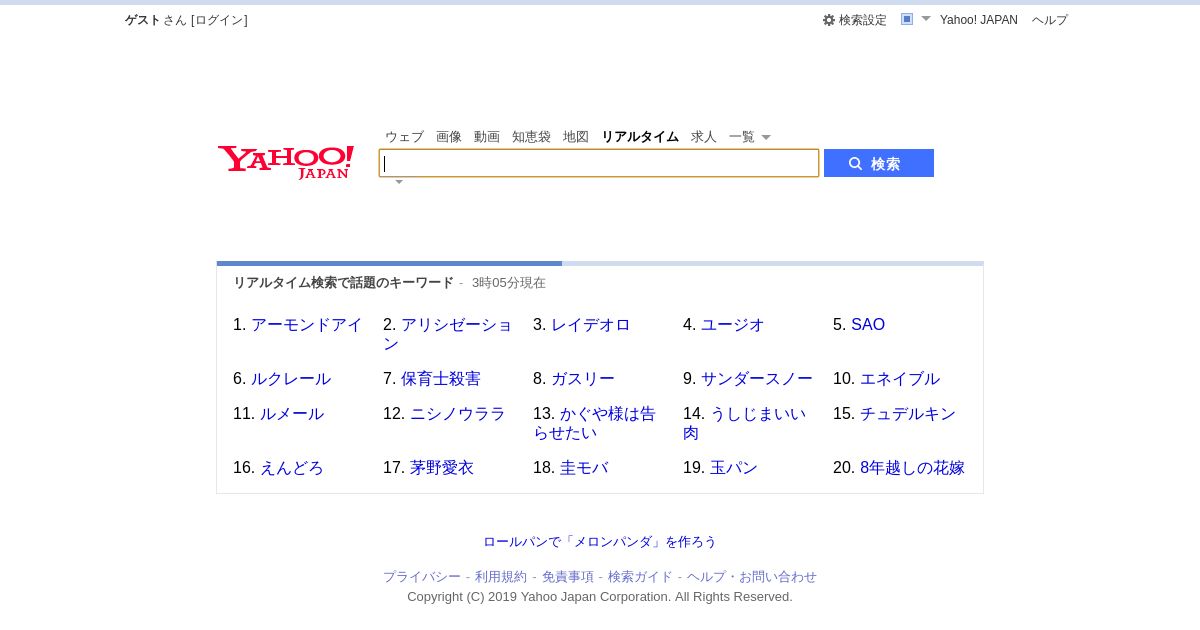
Task: Open the ヘルプ link in header
Action: pyautogui.click(x=1050, y=20)
